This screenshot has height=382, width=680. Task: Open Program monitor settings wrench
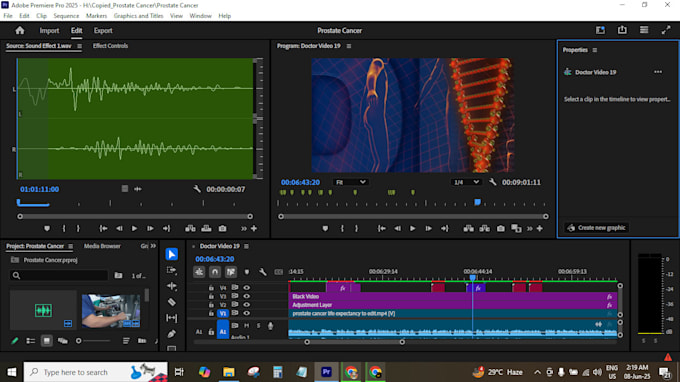(x=492, y=182)
